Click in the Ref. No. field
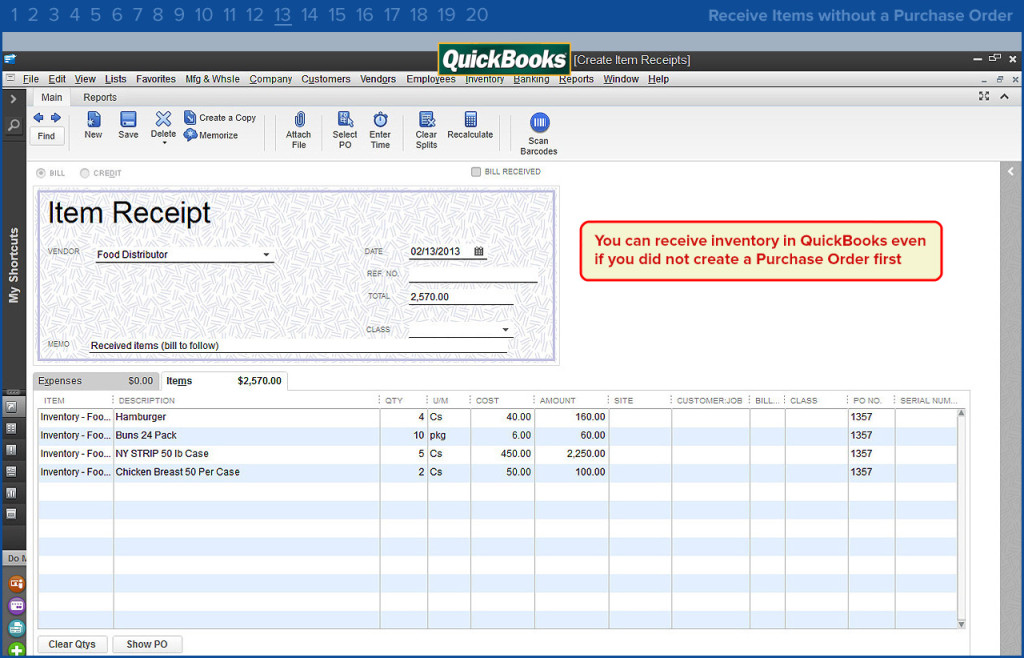Viewport: 1024px width, 658px height. pos(473,275)
